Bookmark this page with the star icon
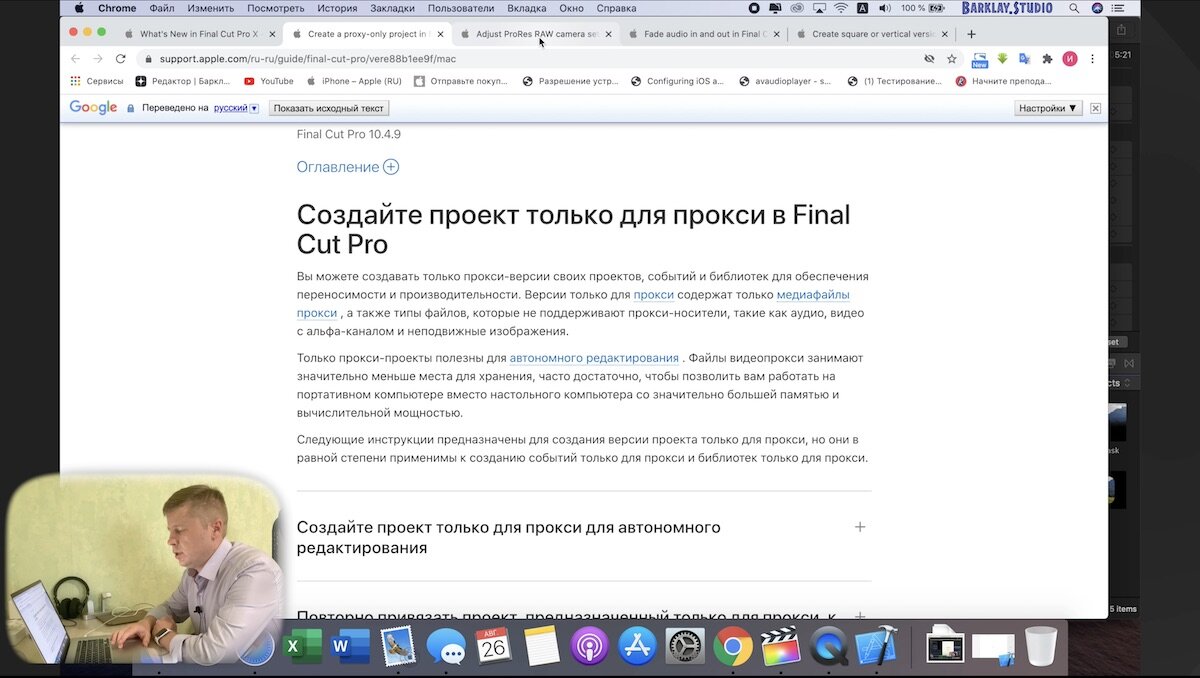This screenshot has height=678, width=1200. (952, 59)
